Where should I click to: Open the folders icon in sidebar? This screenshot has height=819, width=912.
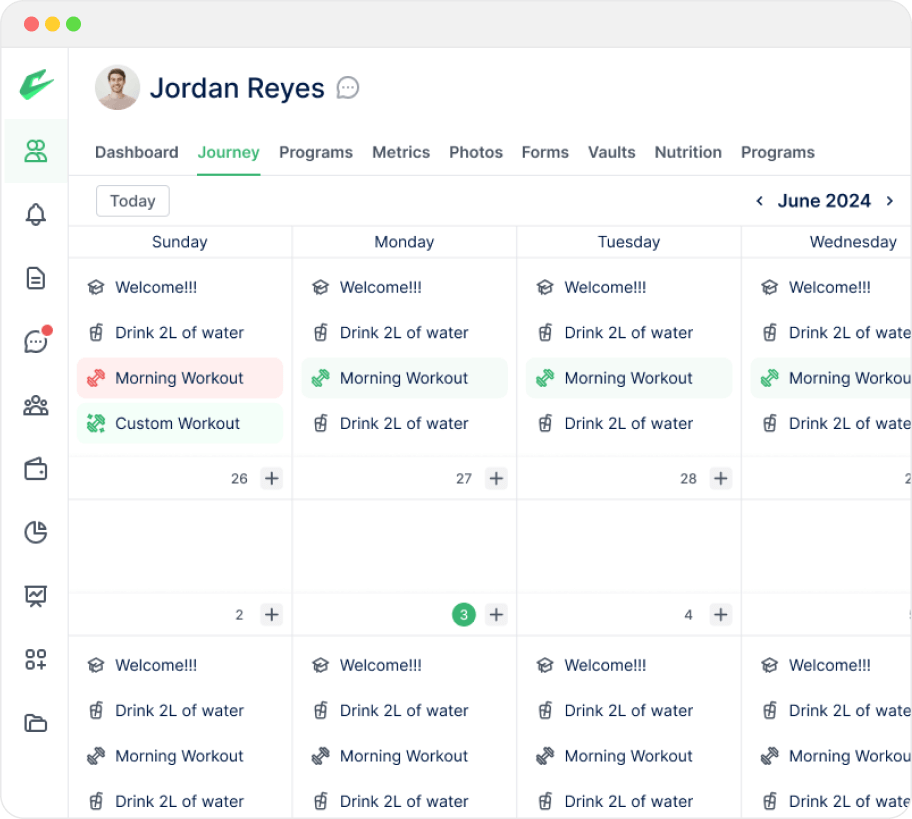click(x=36, y=723)
